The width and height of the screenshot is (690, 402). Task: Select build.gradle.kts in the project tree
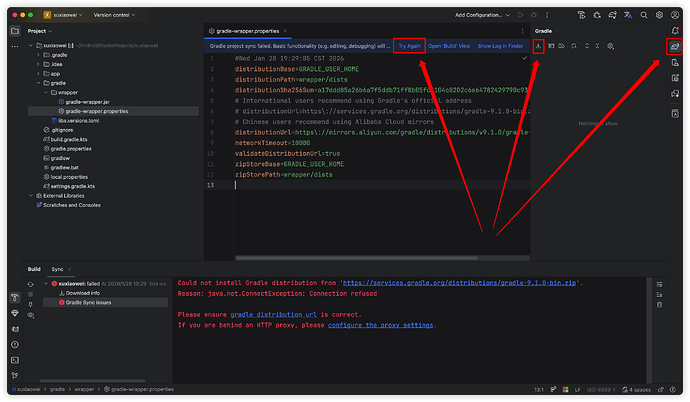[x=69, y=138]
